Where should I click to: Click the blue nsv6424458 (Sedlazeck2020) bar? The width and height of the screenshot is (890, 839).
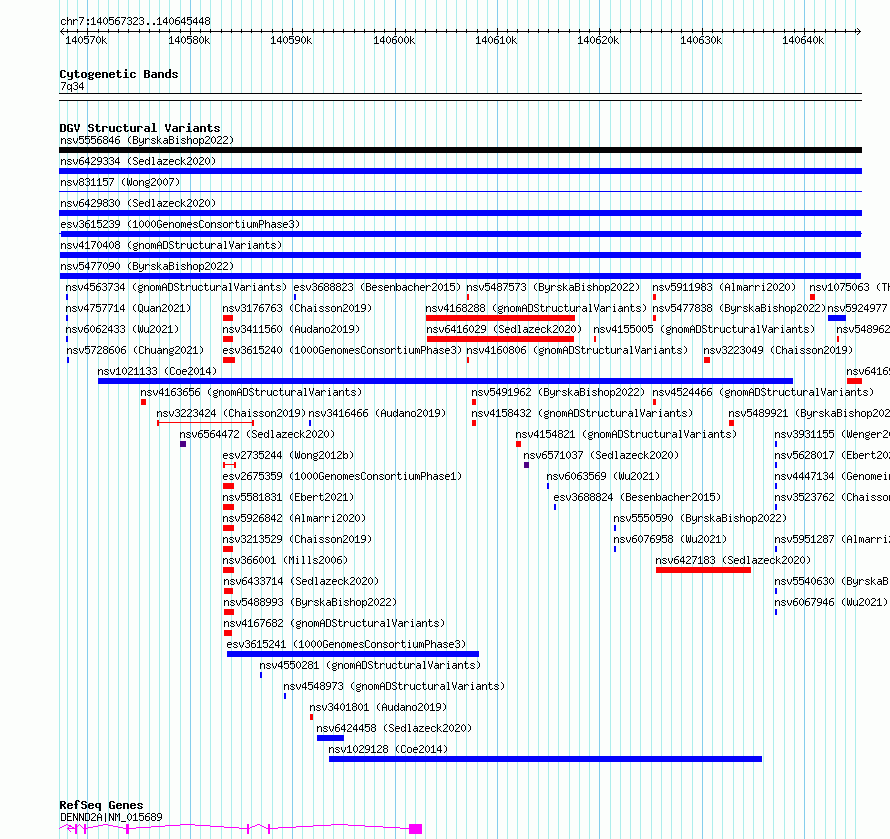coord(330,738)
